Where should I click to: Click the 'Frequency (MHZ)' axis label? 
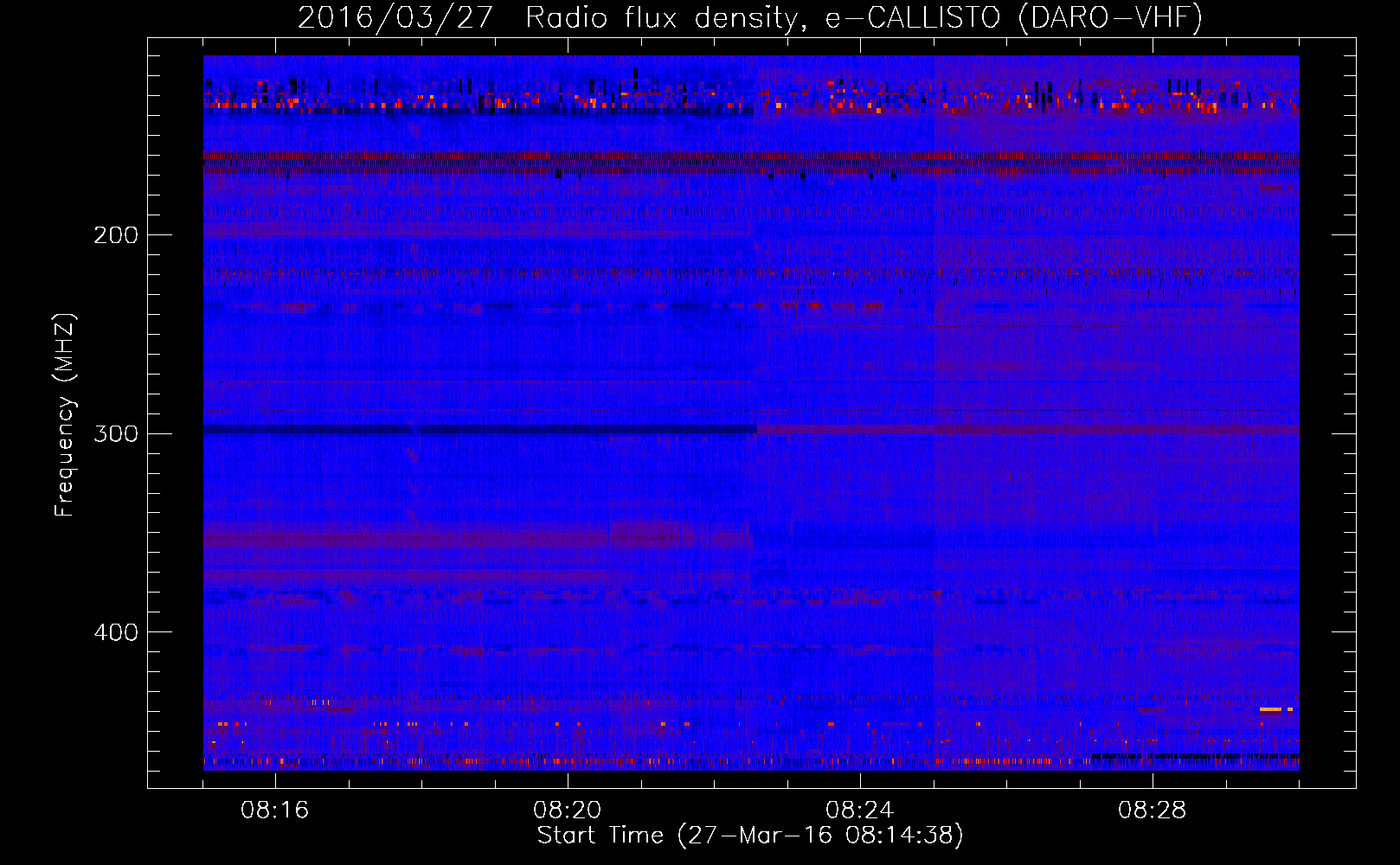coord(65,414)
